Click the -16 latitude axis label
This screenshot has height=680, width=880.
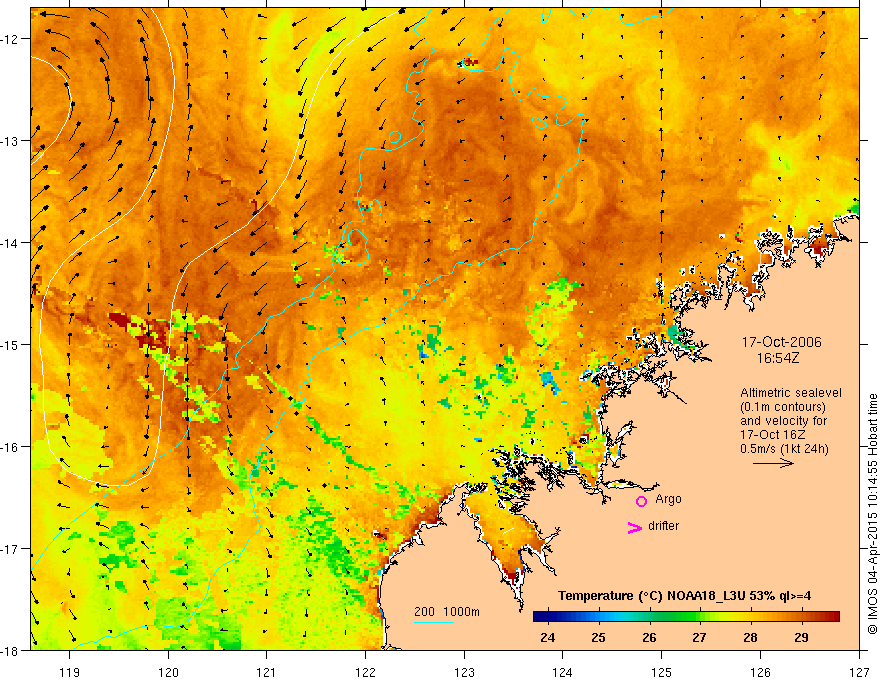point(10,447)
